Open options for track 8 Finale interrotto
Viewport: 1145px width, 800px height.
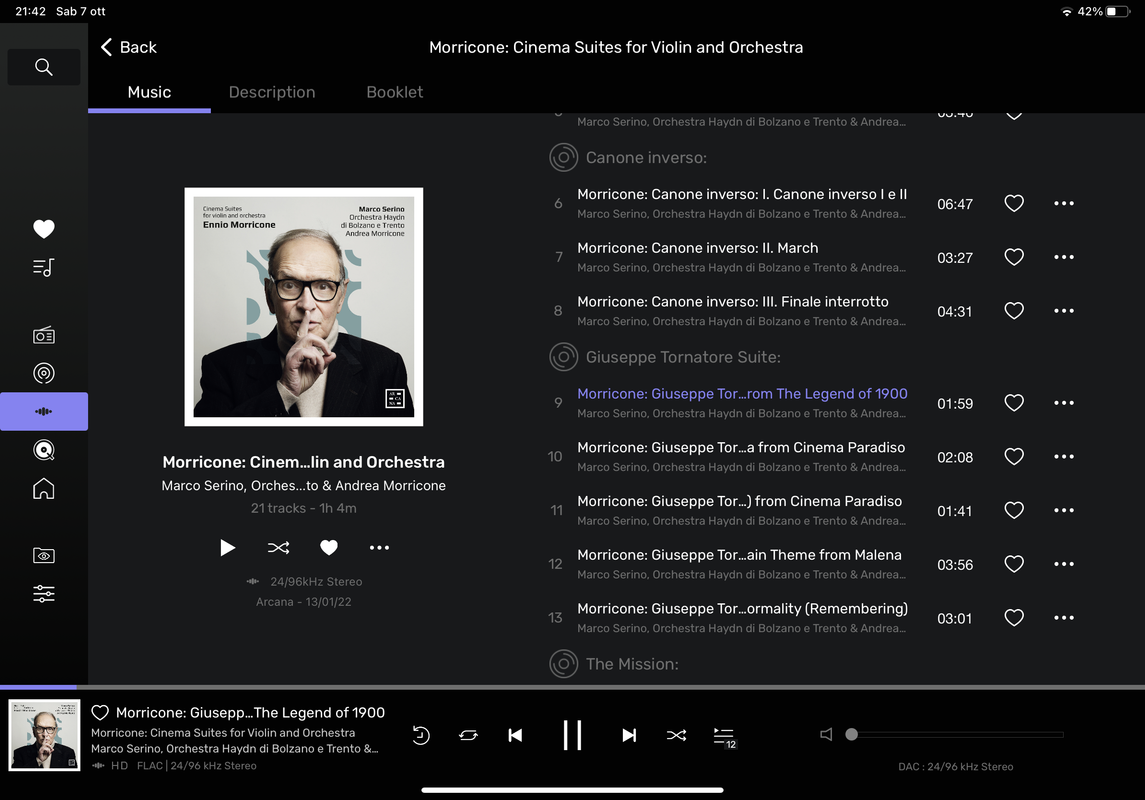click(1064, 311)
